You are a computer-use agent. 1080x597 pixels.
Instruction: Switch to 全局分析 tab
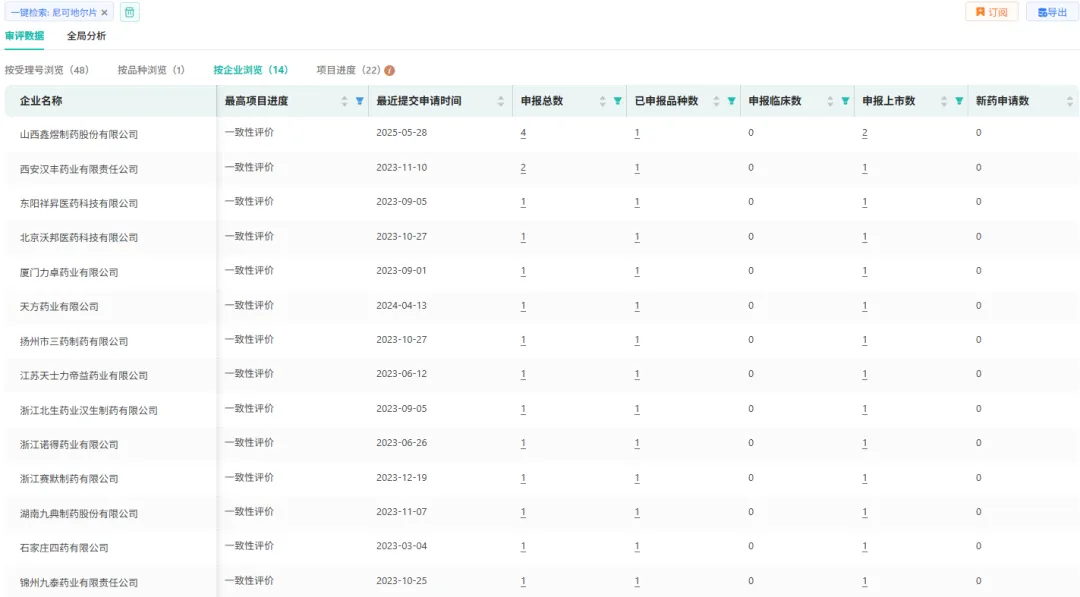(x=86, y=36)
